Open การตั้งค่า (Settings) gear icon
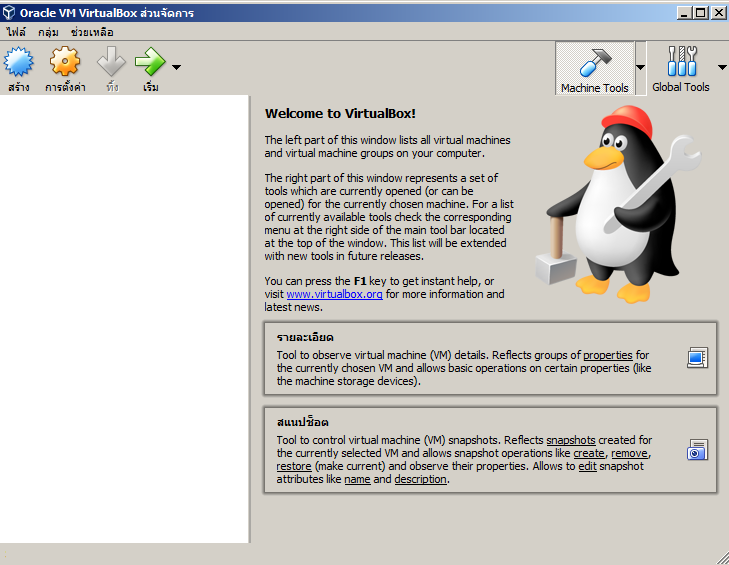 [x=65, y=61]
